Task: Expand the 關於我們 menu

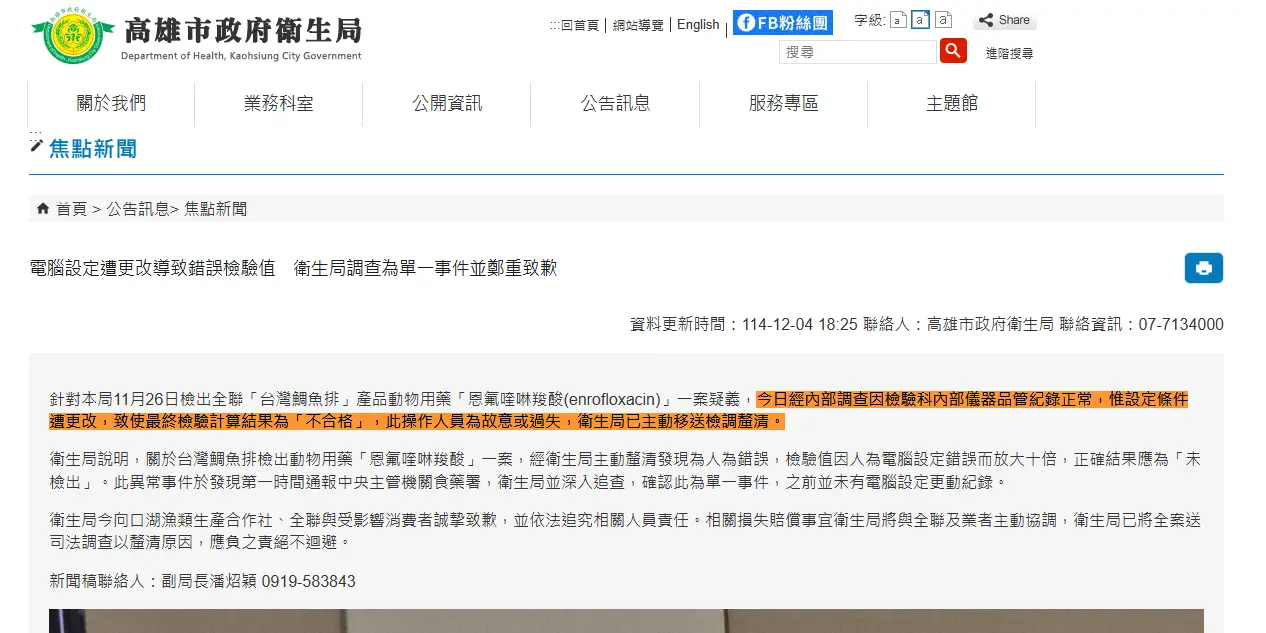Action: [111, 104]
